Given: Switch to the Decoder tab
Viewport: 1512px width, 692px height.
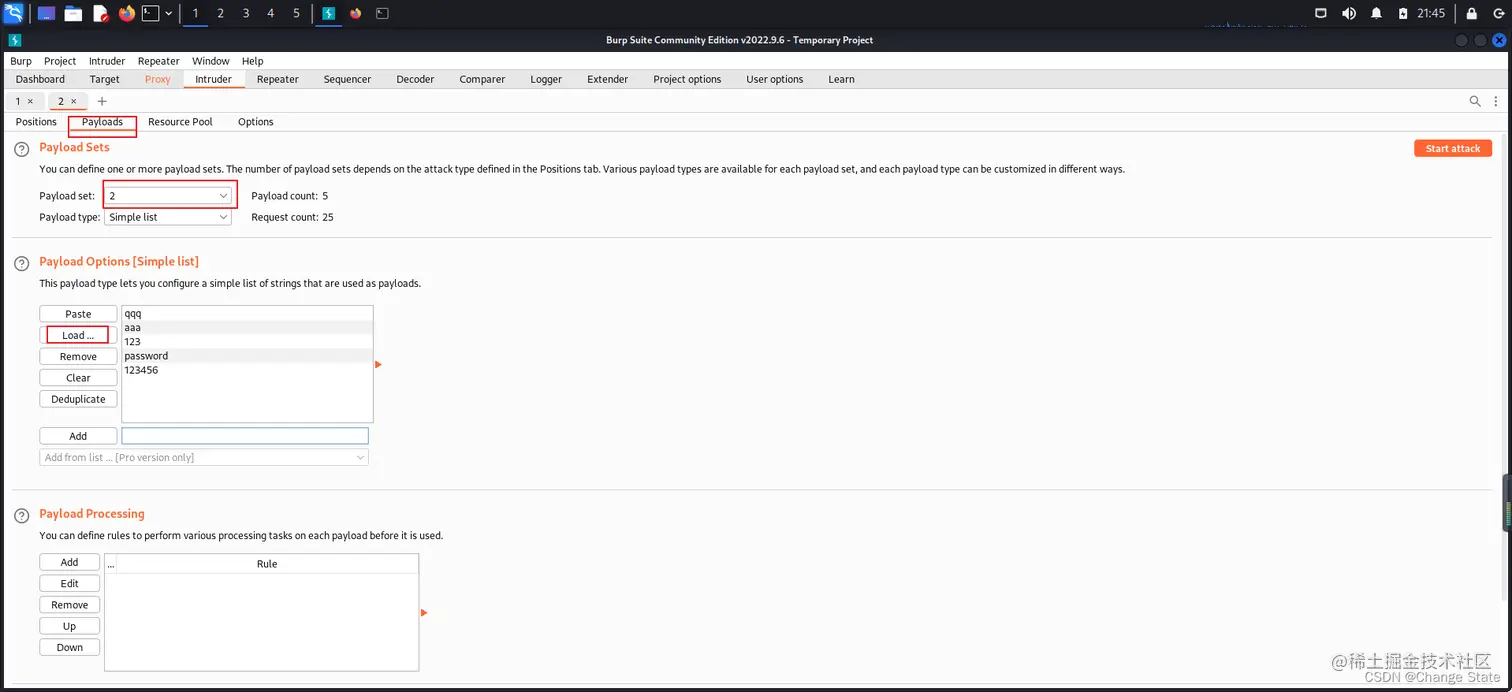Looking at the screenshot, I should click(x=415, y=79).
